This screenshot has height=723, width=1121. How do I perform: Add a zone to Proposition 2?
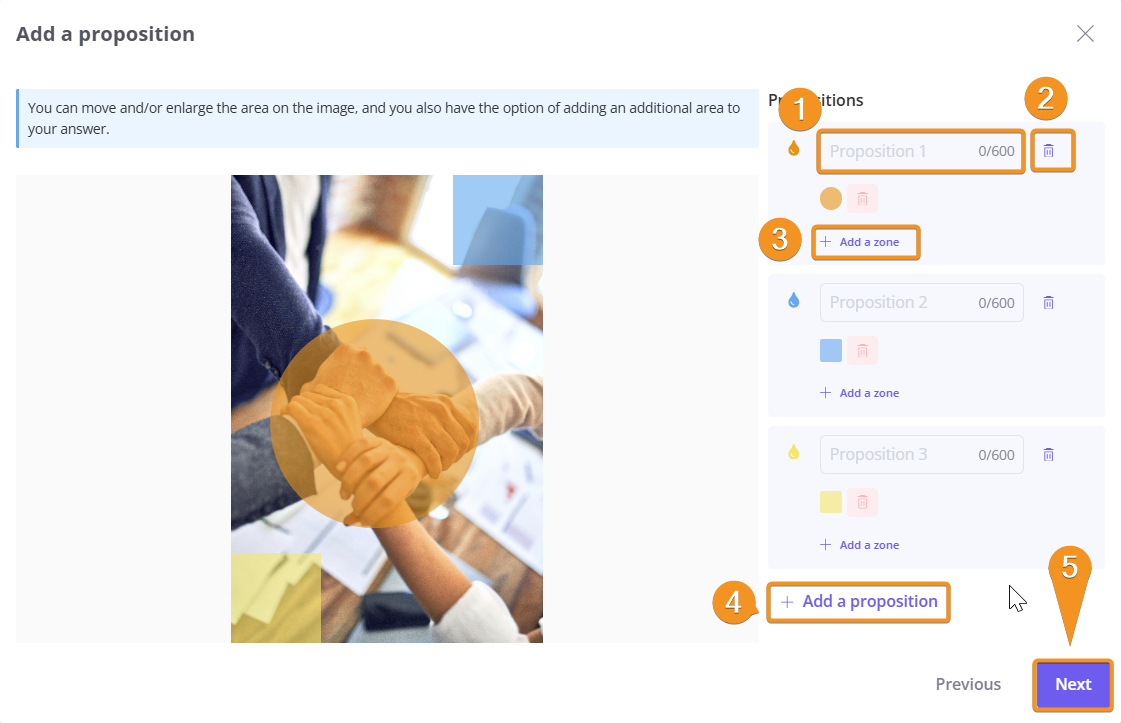(860, 393)
